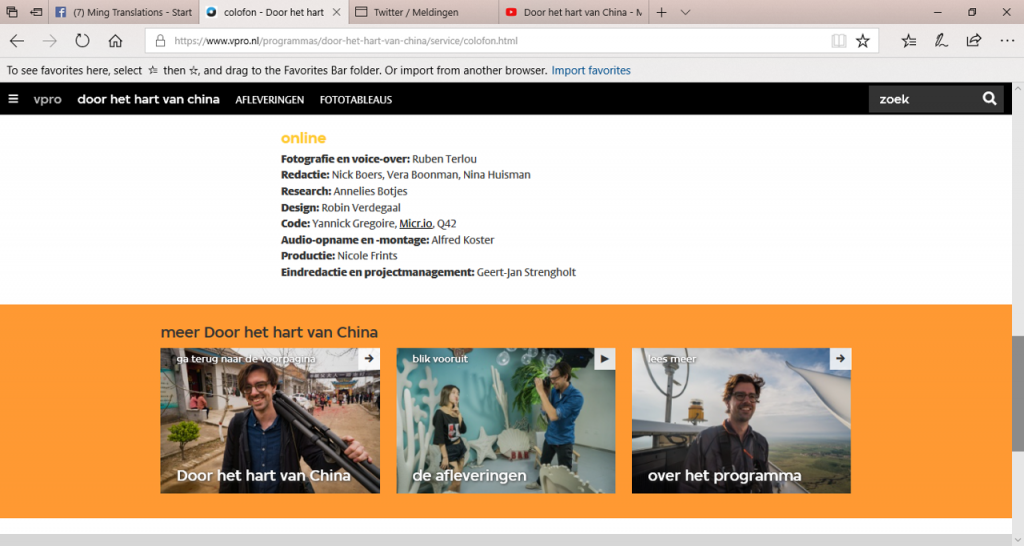Viewport: 1024px width, 546px height.
Task: Add this page to favorites
Action: pyautogui.click(x=863, y=40)
